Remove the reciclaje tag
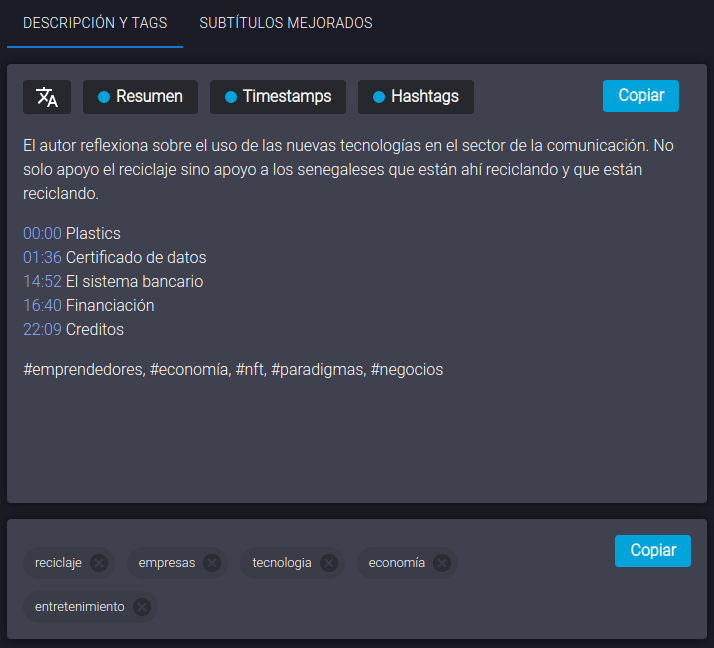This screenshot has width=714, height=648. [99, 563]
